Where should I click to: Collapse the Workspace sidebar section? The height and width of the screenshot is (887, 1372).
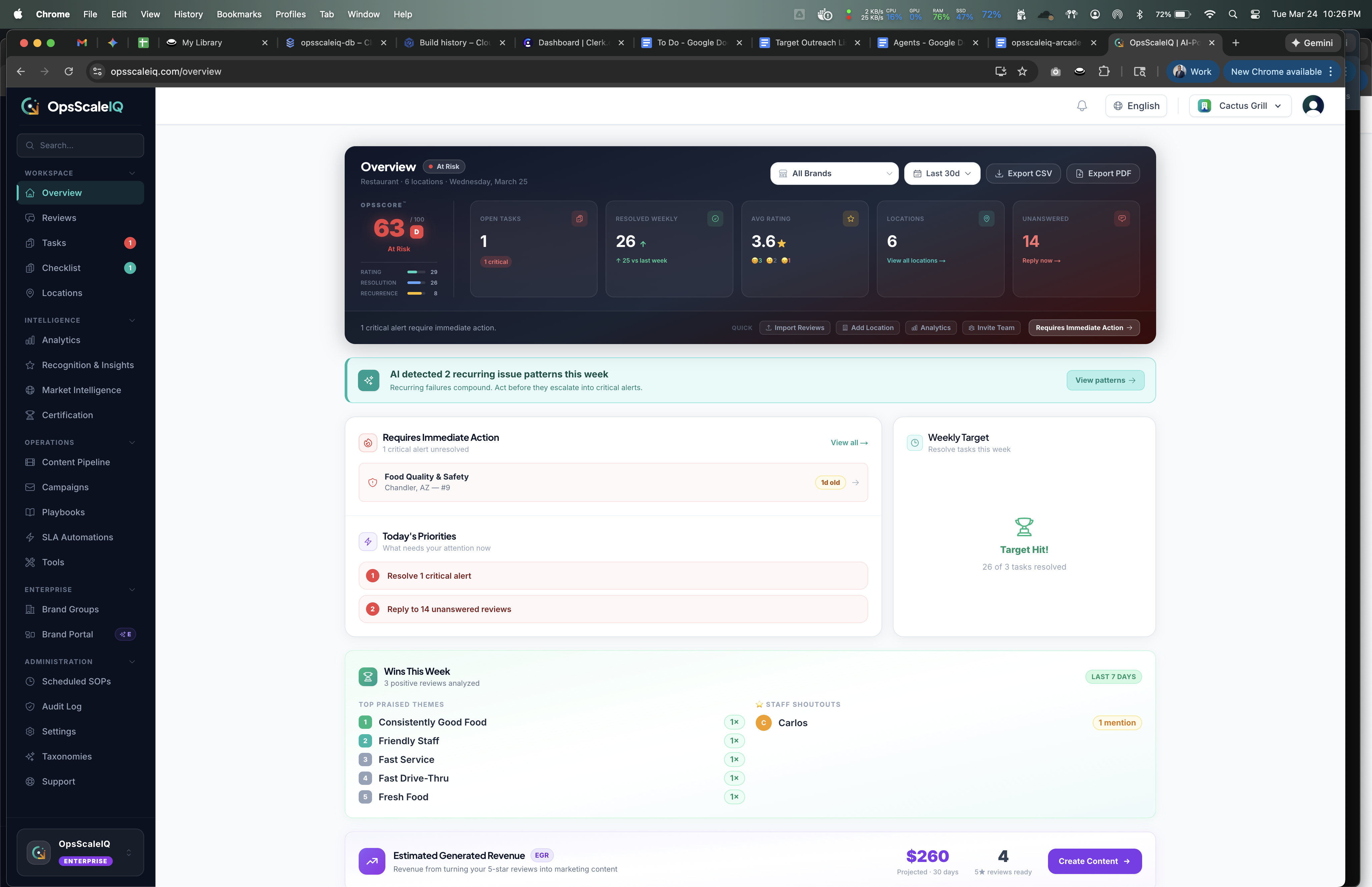[x=132, y=174]
